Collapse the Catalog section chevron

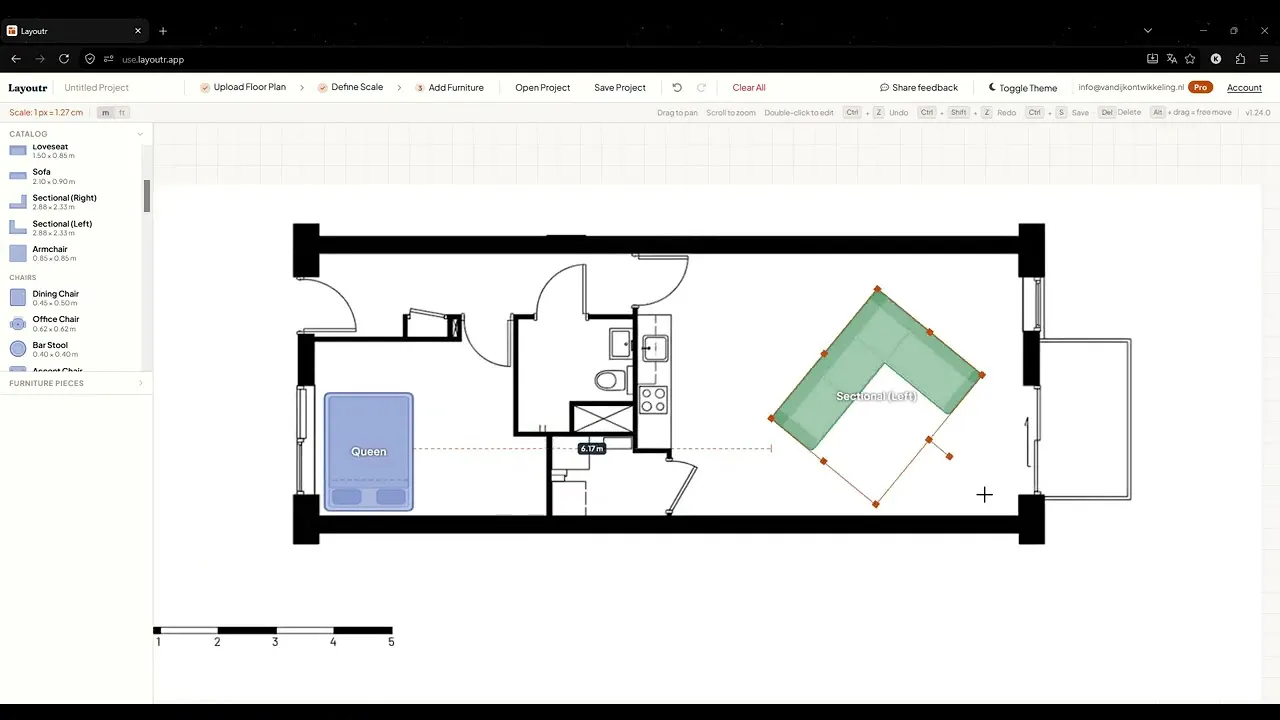(140, 134)
